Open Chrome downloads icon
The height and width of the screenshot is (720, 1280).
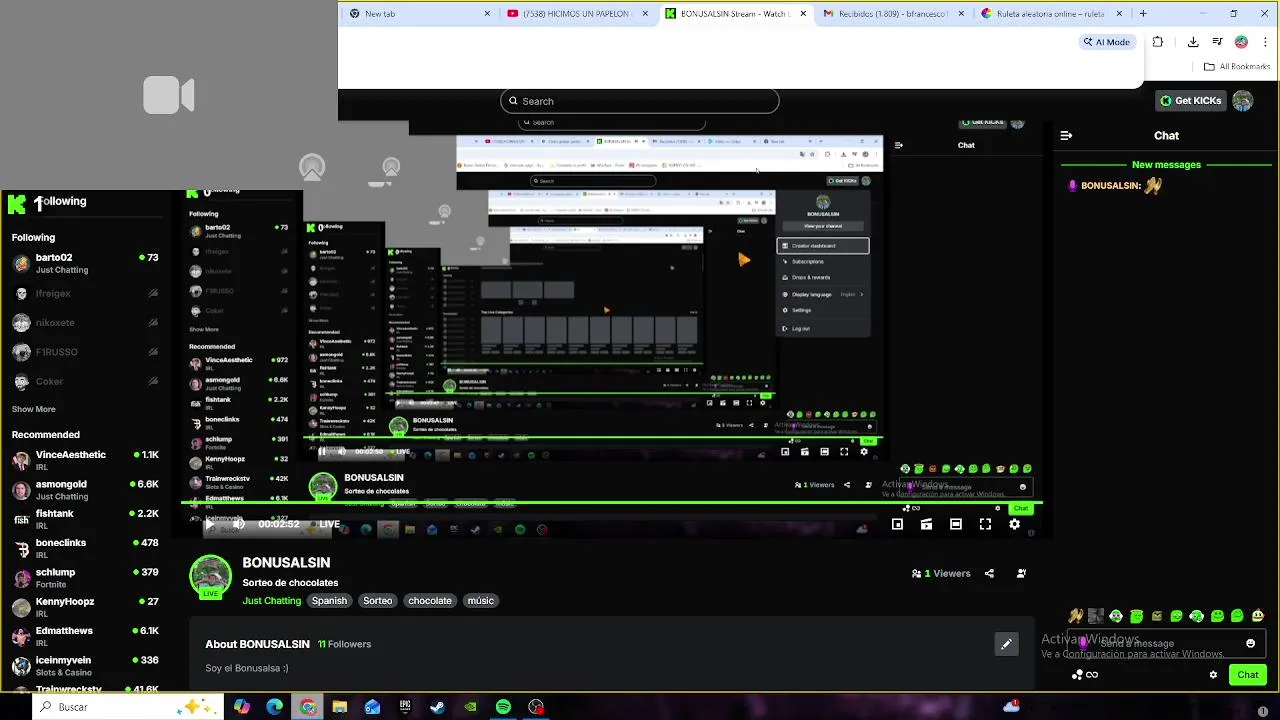1193,42
